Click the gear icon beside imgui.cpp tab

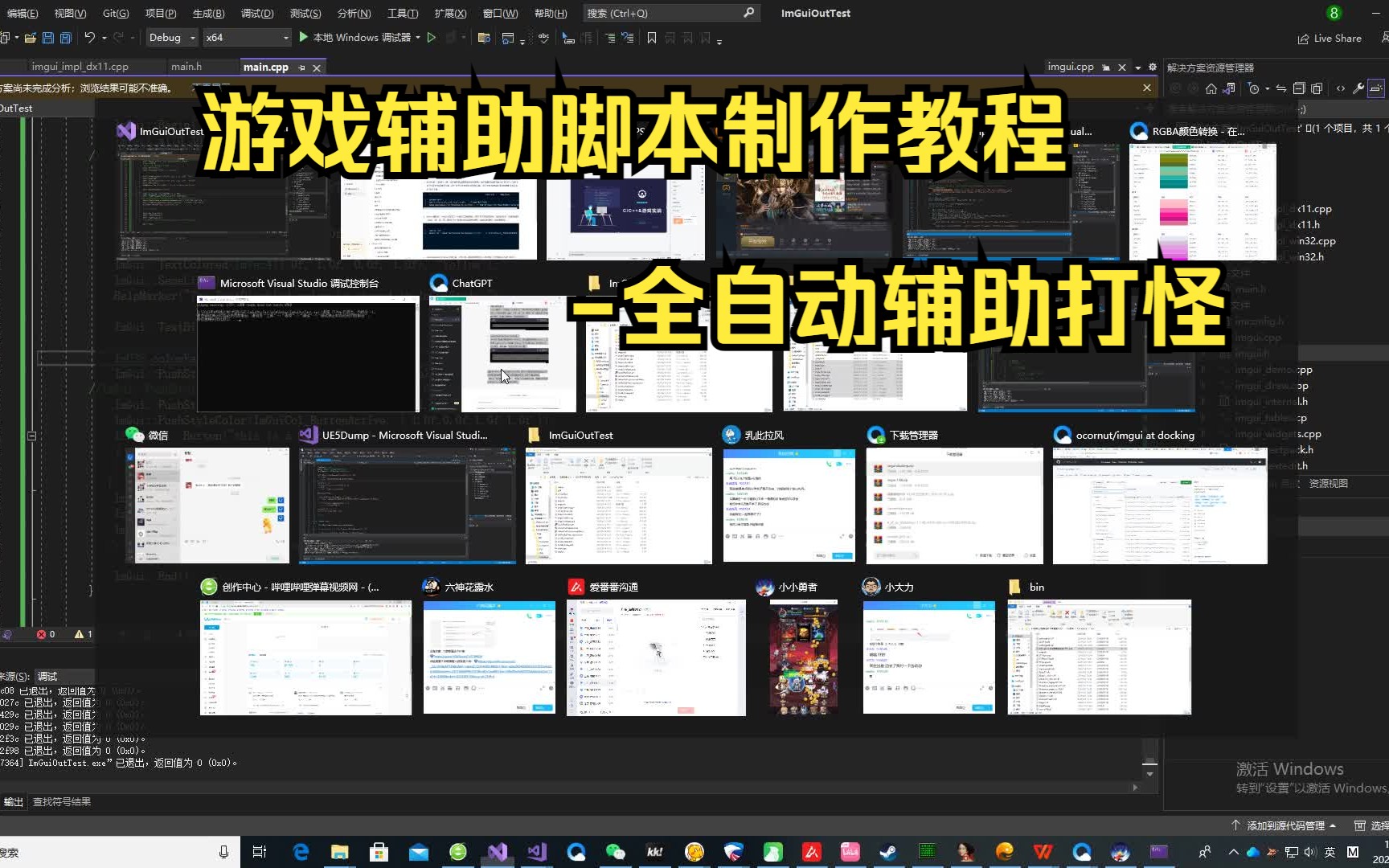coord(1153,67)
